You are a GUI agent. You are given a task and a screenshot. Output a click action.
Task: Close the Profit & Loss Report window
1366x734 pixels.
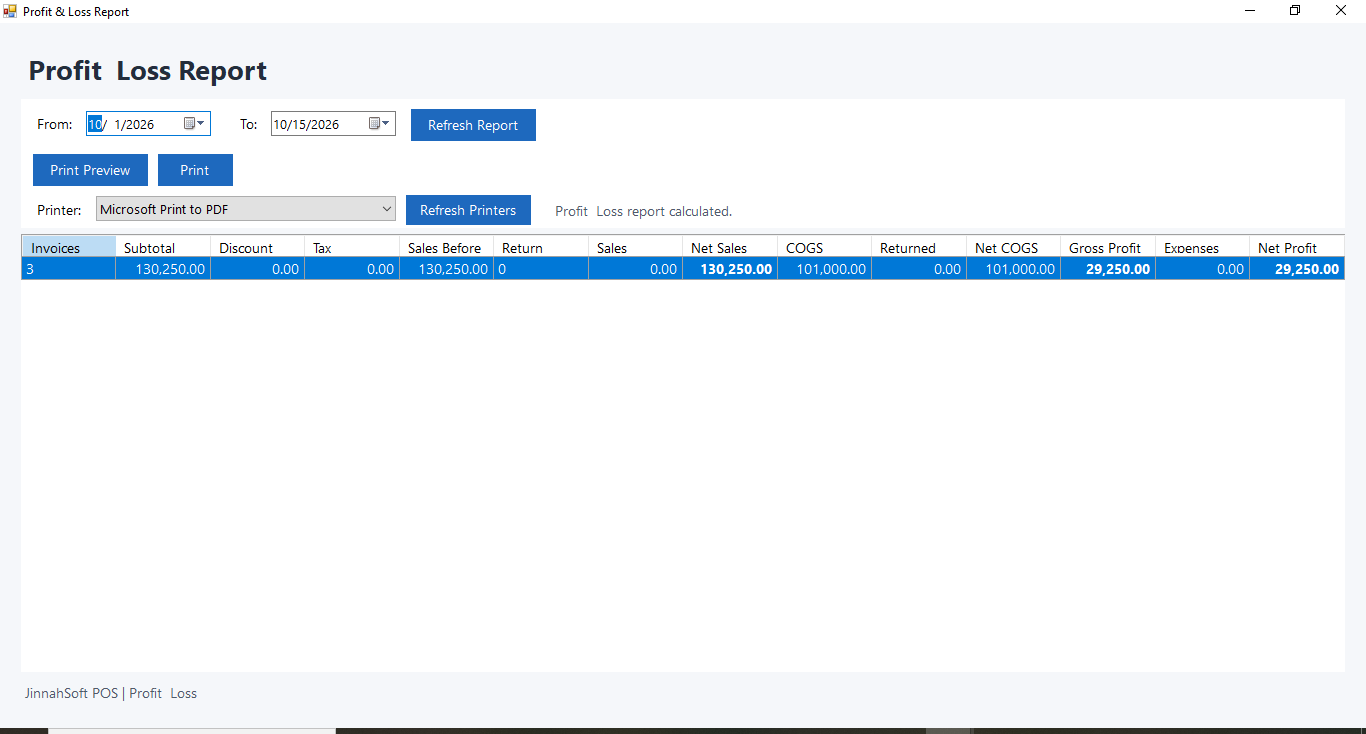click(x=1341, y=11)
